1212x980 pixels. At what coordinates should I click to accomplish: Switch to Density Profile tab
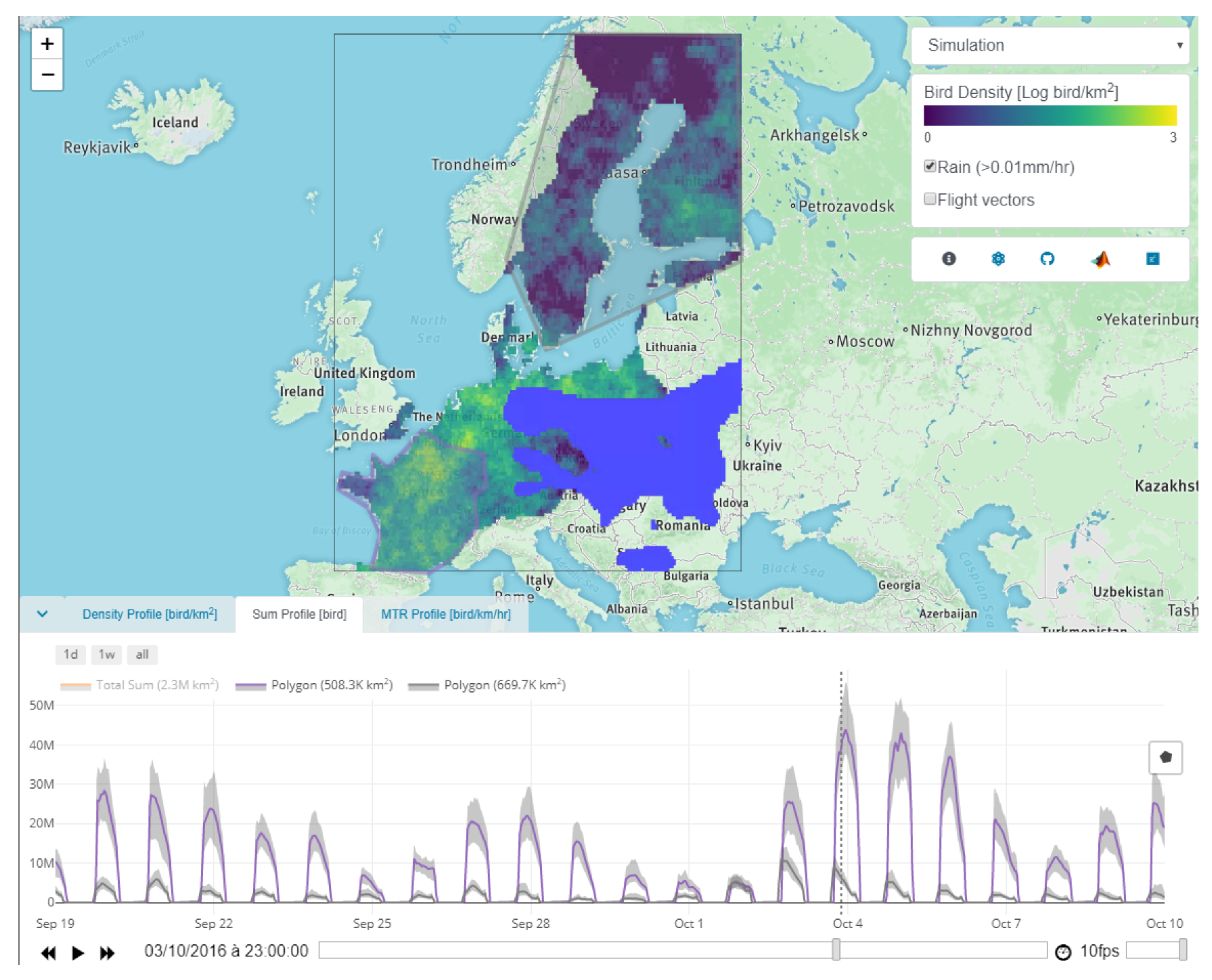click(x=150, y=614)
